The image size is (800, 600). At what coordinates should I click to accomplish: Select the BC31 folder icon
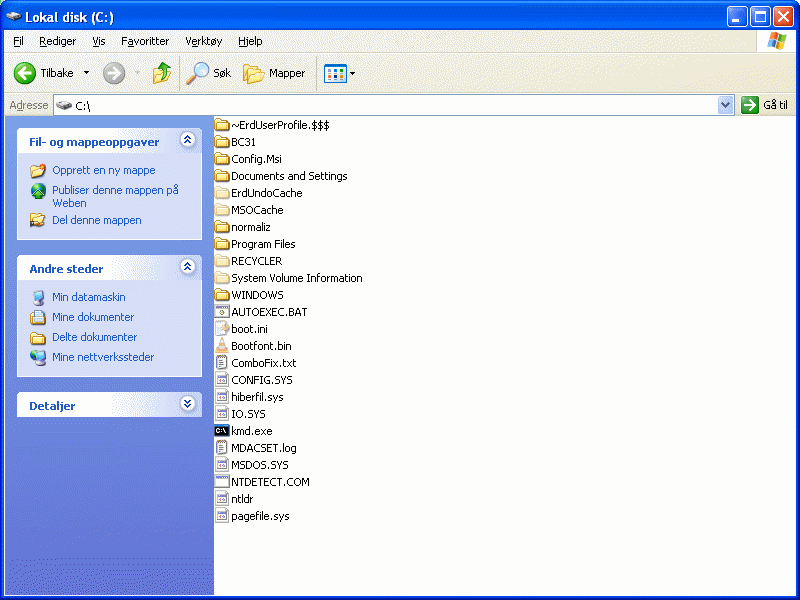[222, 142]
